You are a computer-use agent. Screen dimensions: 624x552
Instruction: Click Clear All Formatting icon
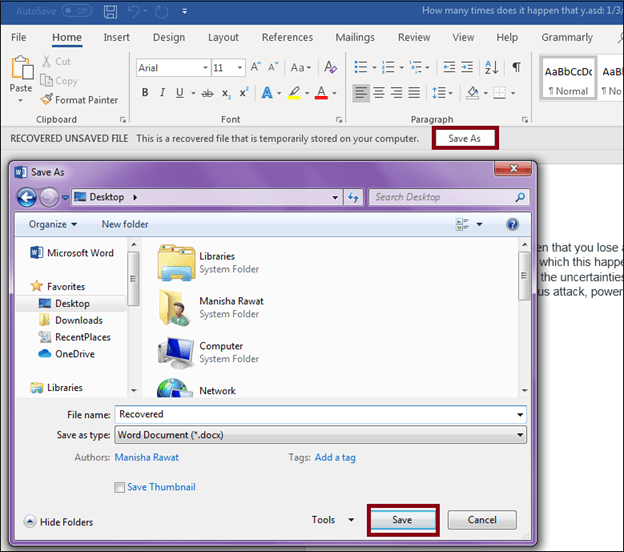coord(330,67)
